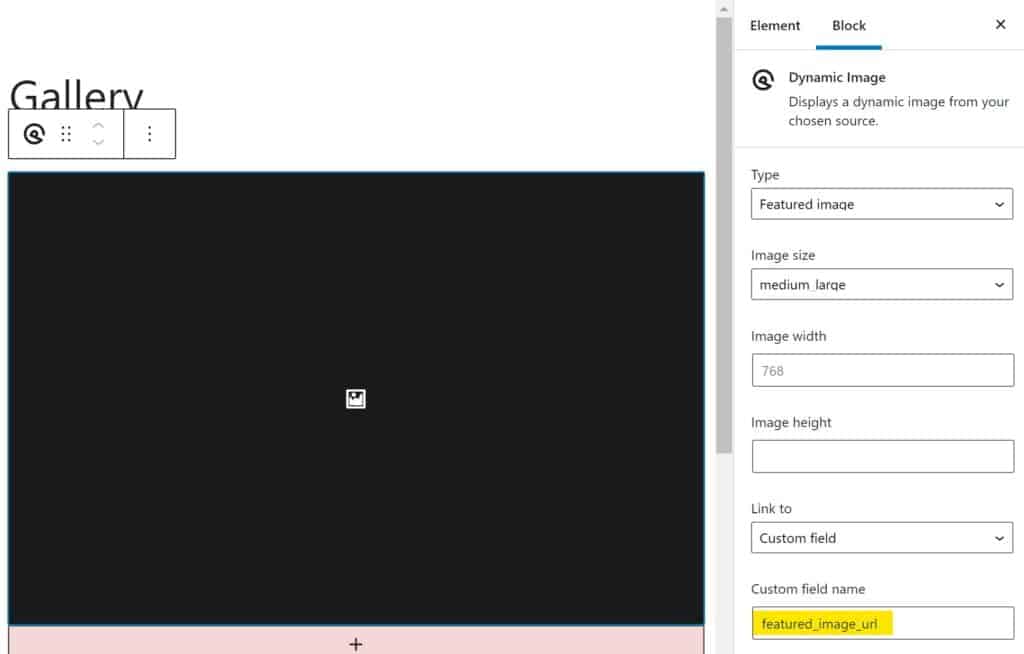Switch to the Element tab
The width and height of the screenshot is (1024, 654).
click(x=775, y=25)
